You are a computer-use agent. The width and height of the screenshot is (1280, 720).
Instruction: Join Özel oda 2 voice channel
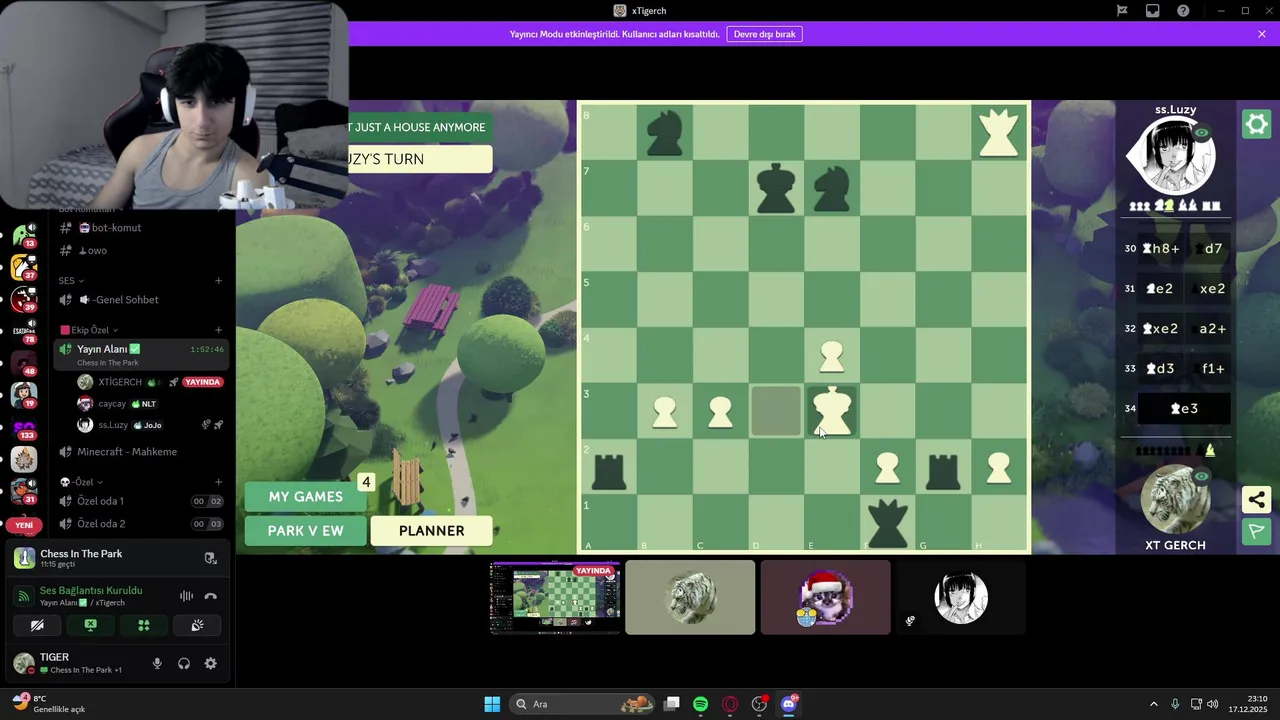(141, 524)
